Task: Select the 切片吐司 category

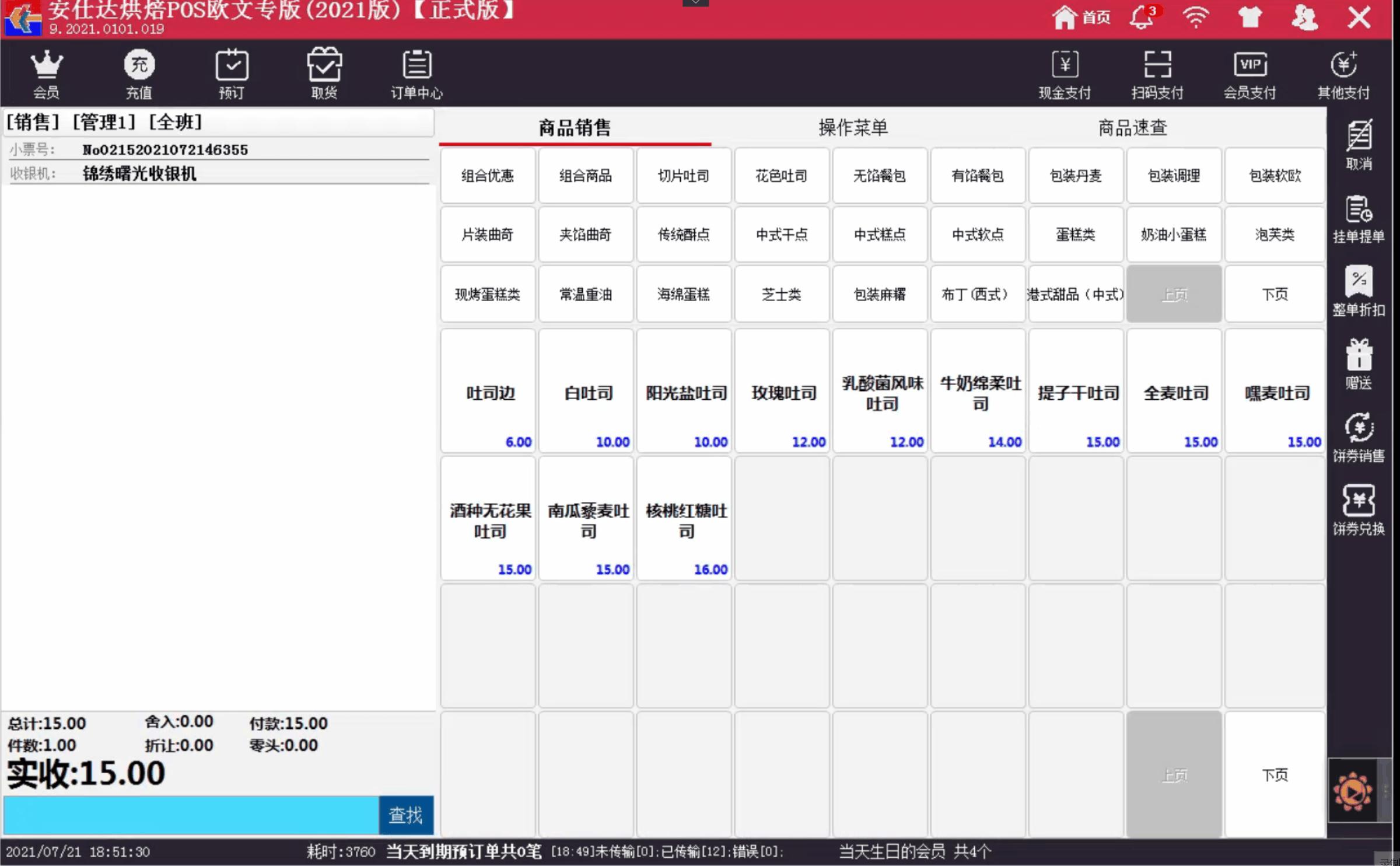Action: click(x=684, y=175)
